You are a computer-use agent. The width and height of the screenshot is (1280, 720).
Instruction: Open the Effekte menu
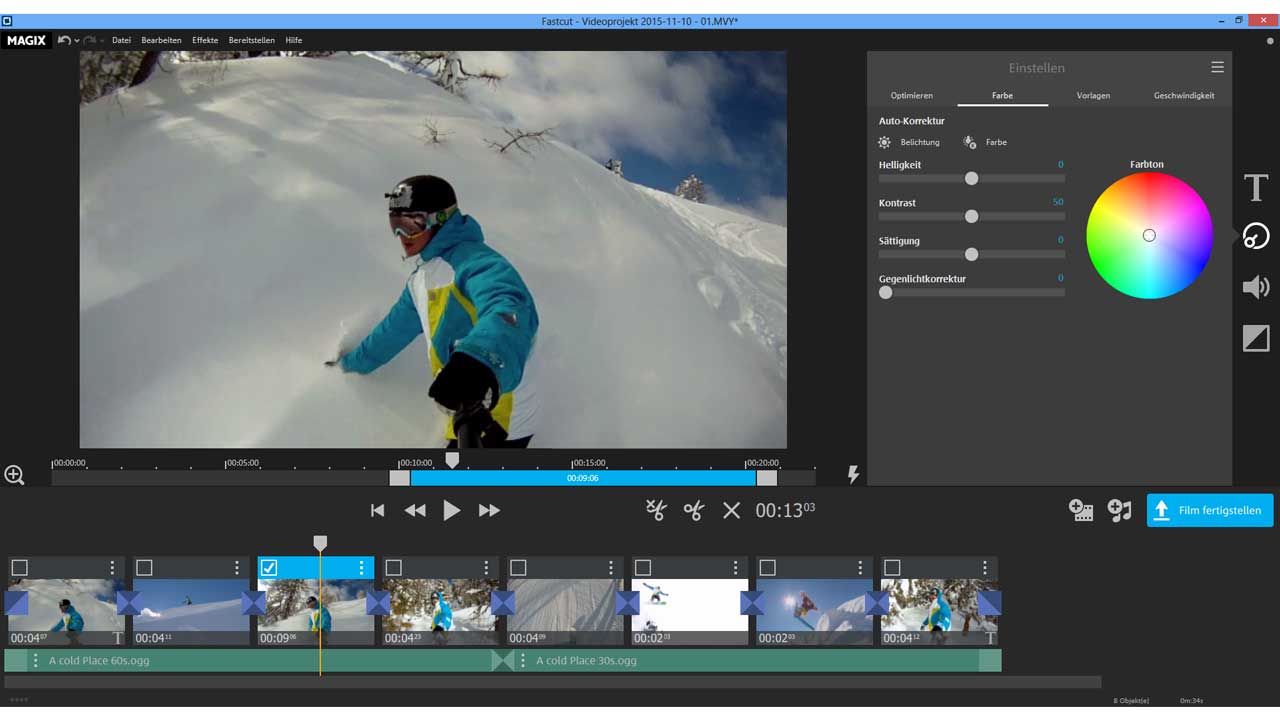205,41
